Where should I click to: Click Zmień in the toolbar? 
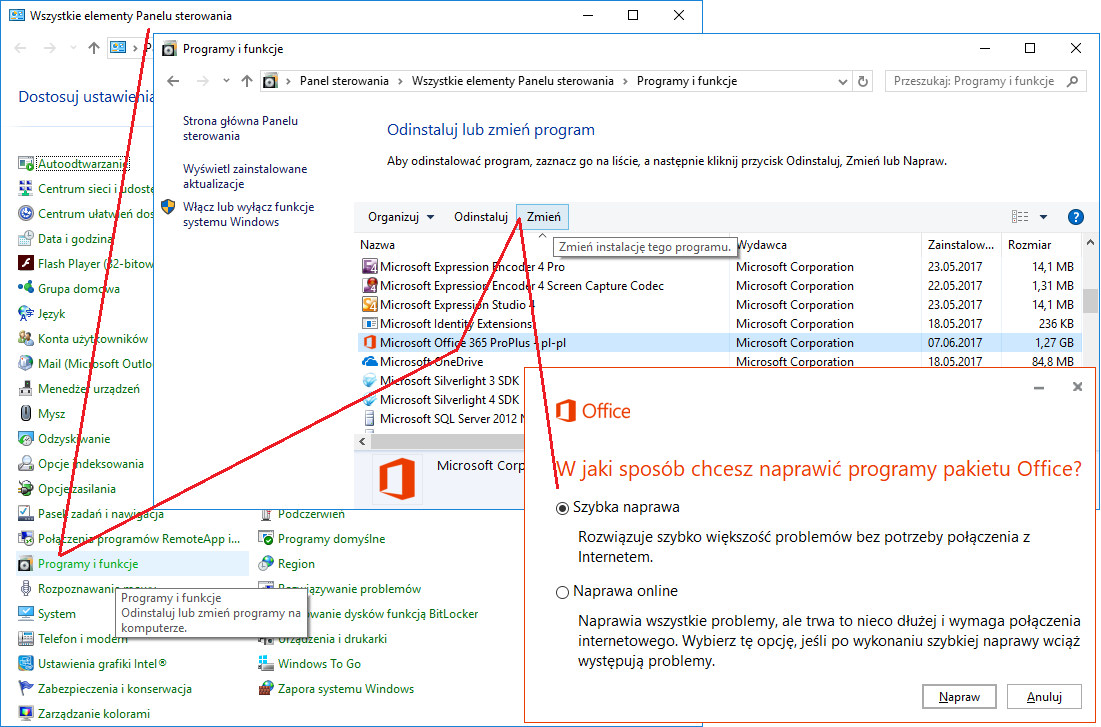[x=543, y=217]
